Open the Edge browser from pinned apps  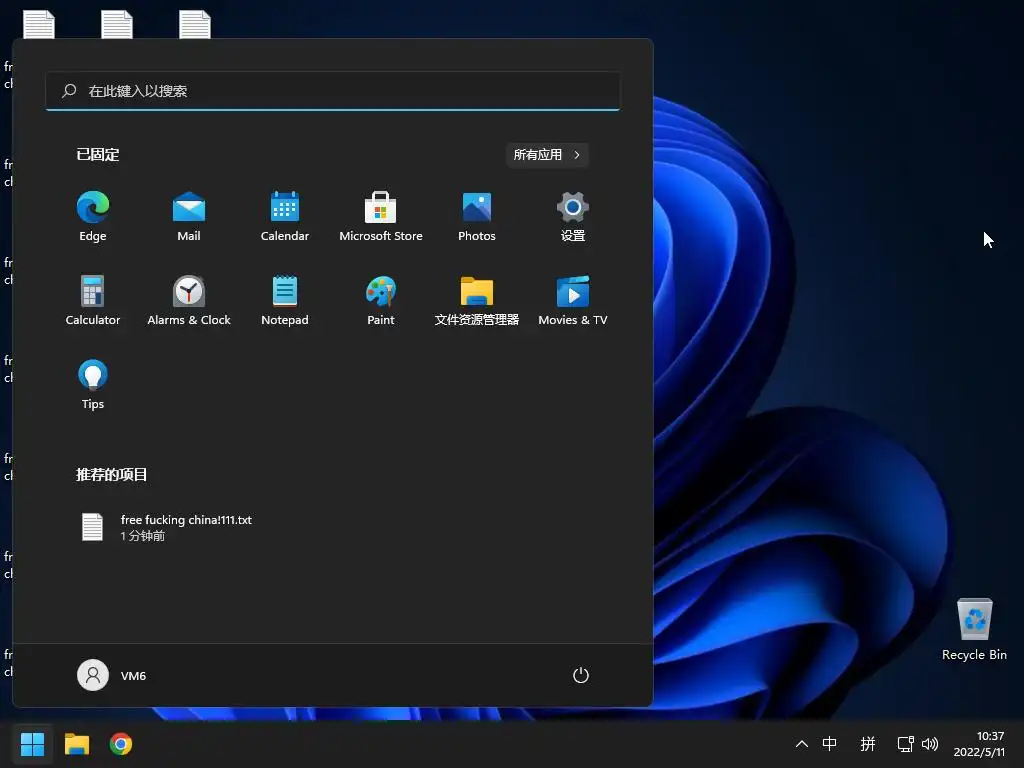[93, 216]
